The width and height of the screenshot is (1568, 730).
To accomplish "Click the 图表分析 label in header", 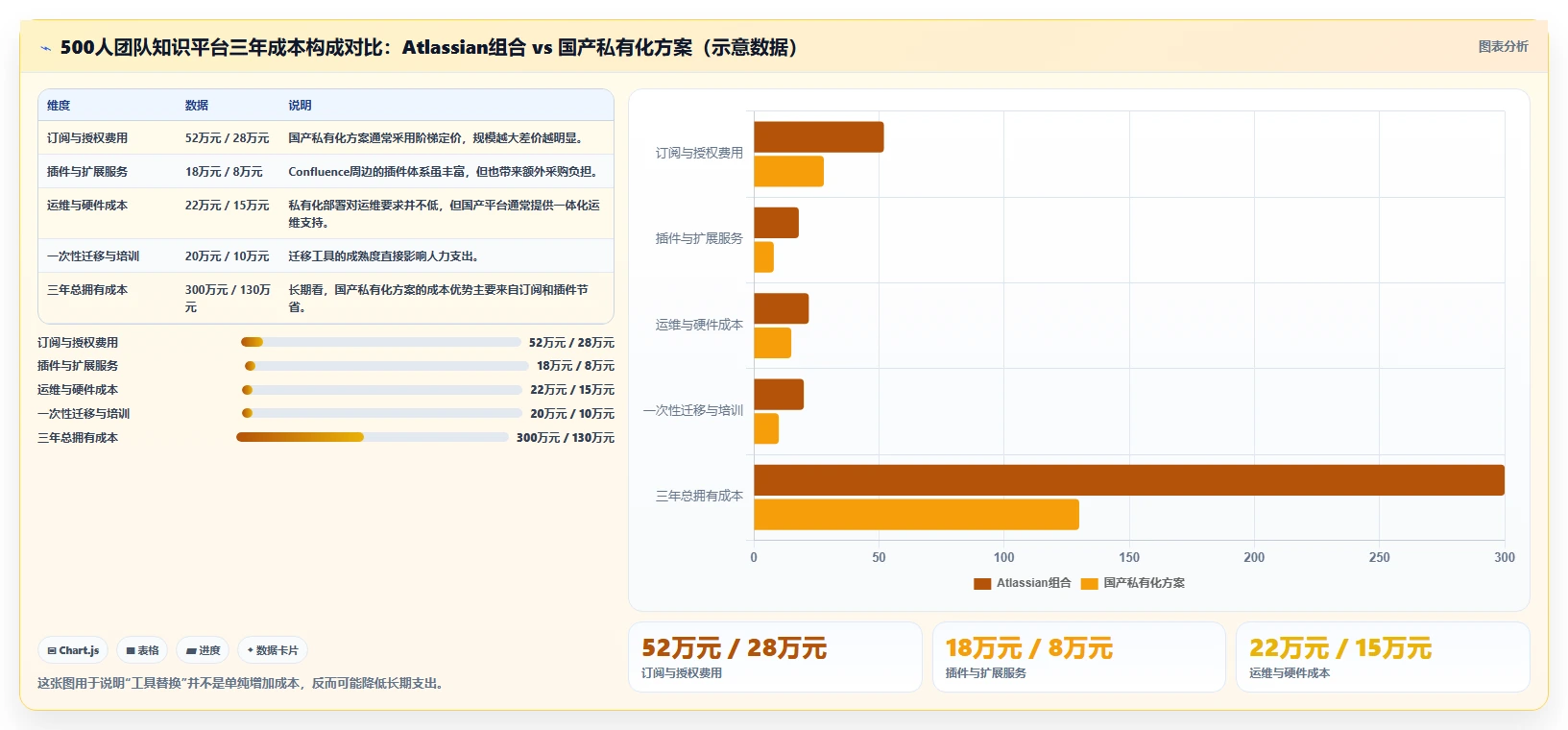I will [x=1503, y=46].
